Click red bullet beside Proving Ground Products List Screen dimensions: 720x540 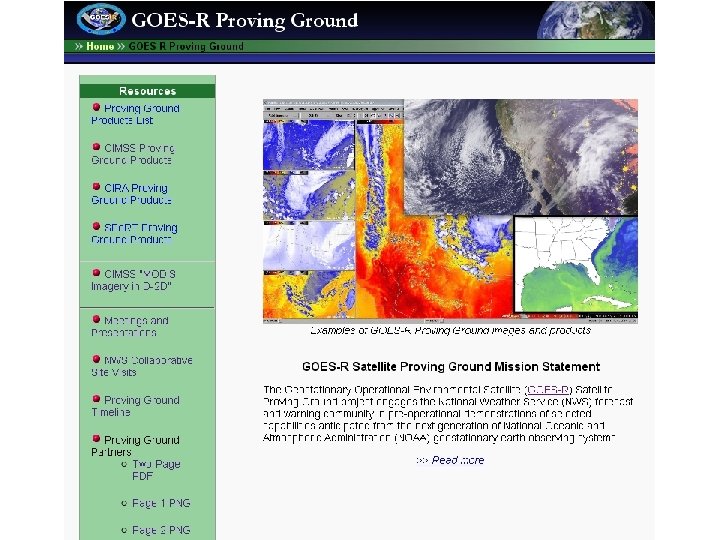coord(96,107)
